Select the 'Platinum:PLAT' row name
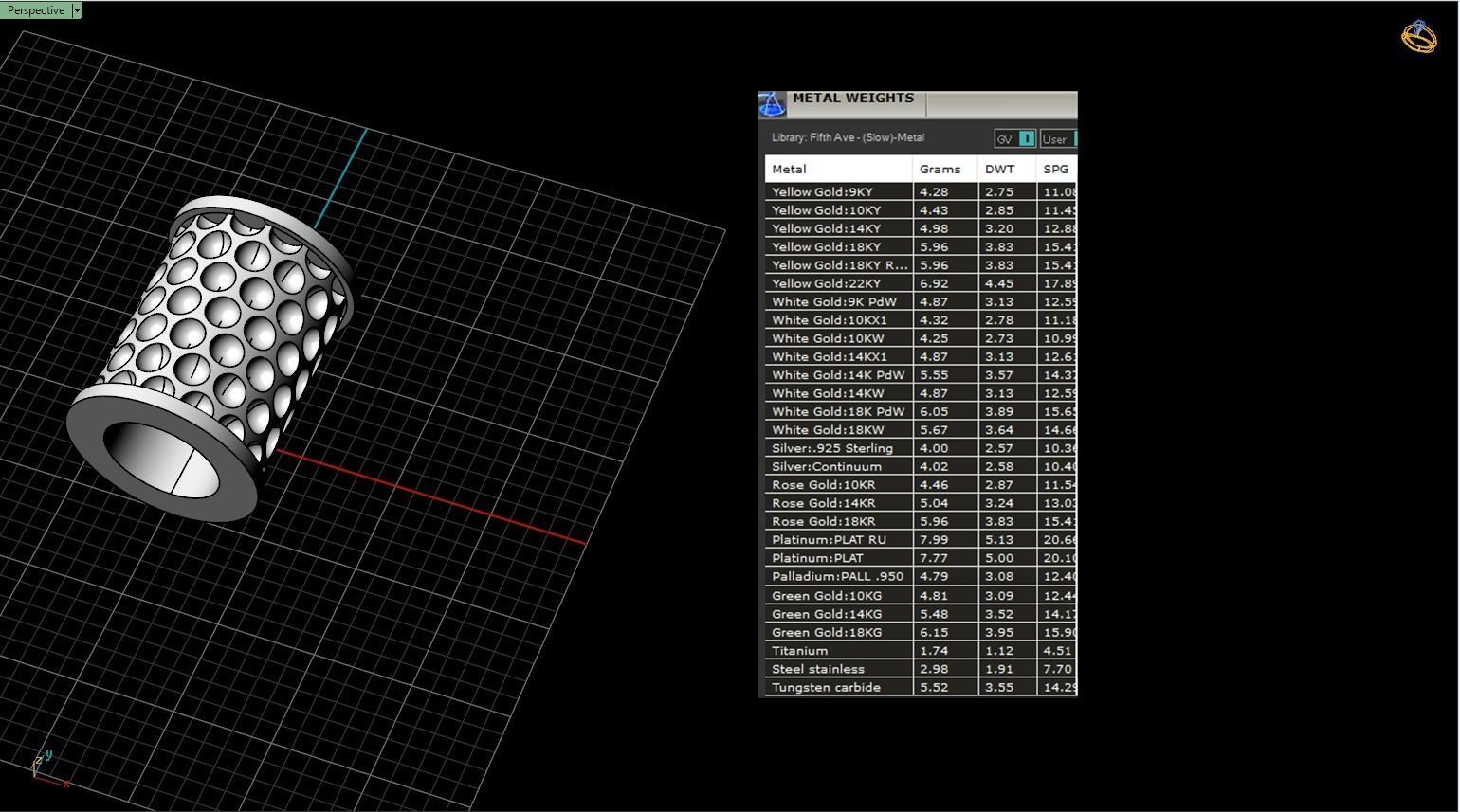Image resolution: width=1460 pixels, height=812 pixels. click(x=817, y=558)
